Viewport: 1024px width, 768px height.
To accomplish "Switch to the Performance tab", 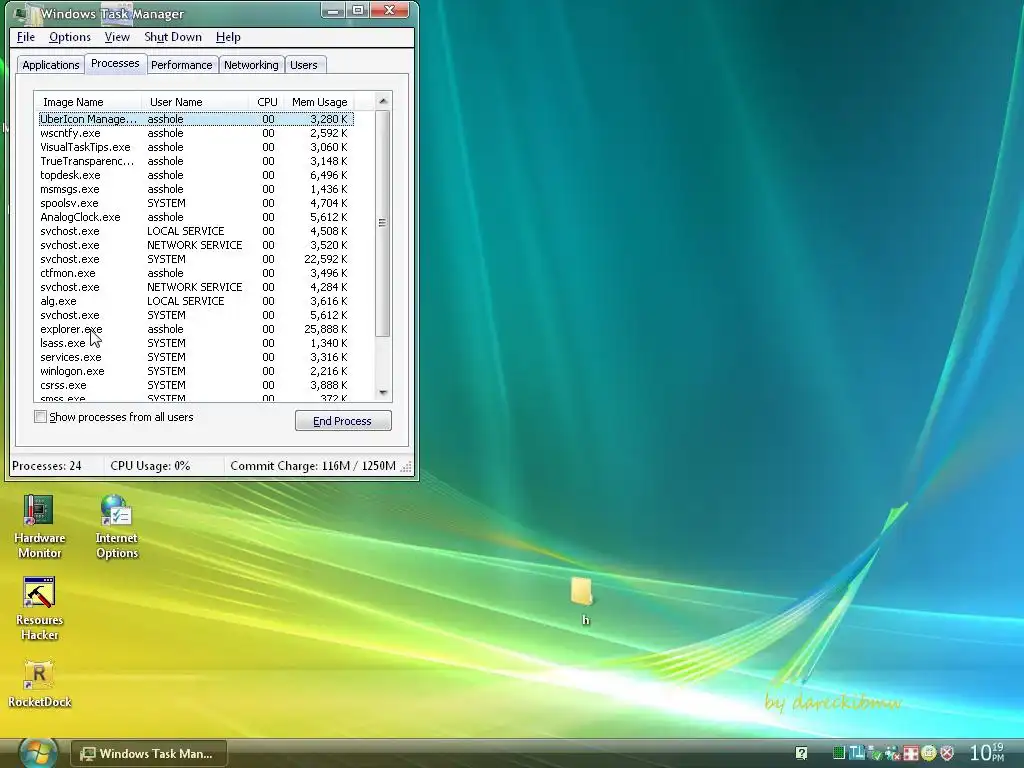I will [182, 65].
